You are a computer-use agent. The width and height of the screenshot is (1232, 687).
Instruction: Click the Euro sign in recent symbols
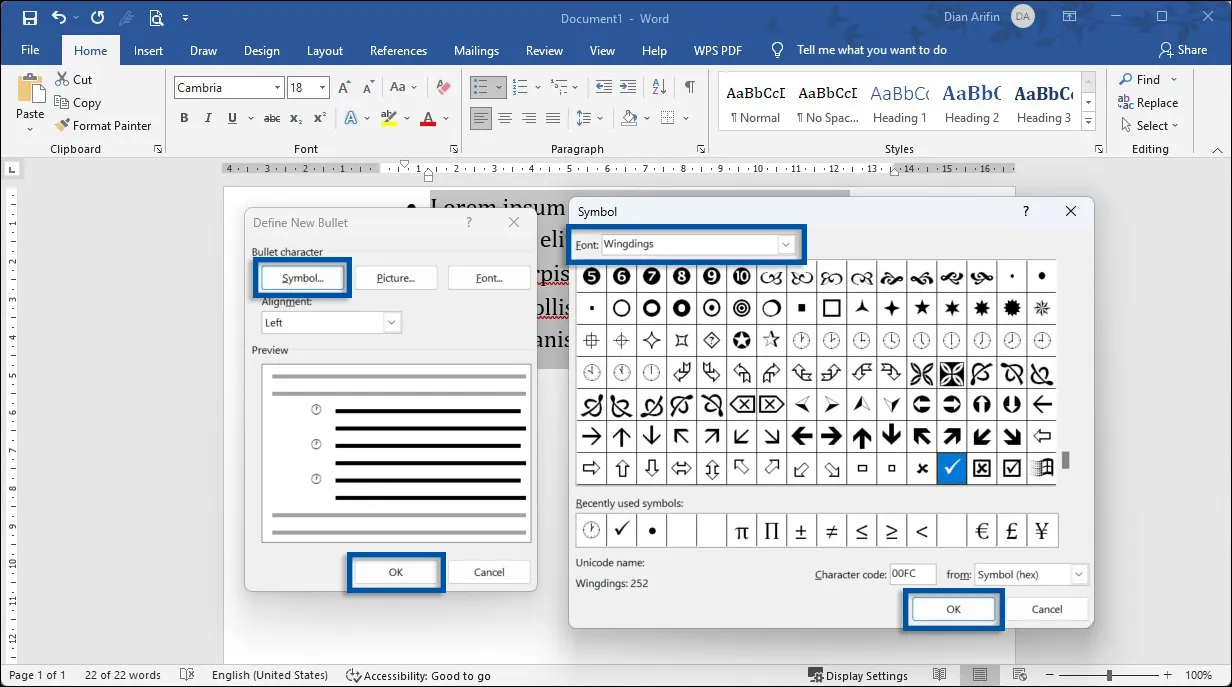pyautogui.click(x=982, y=532)
